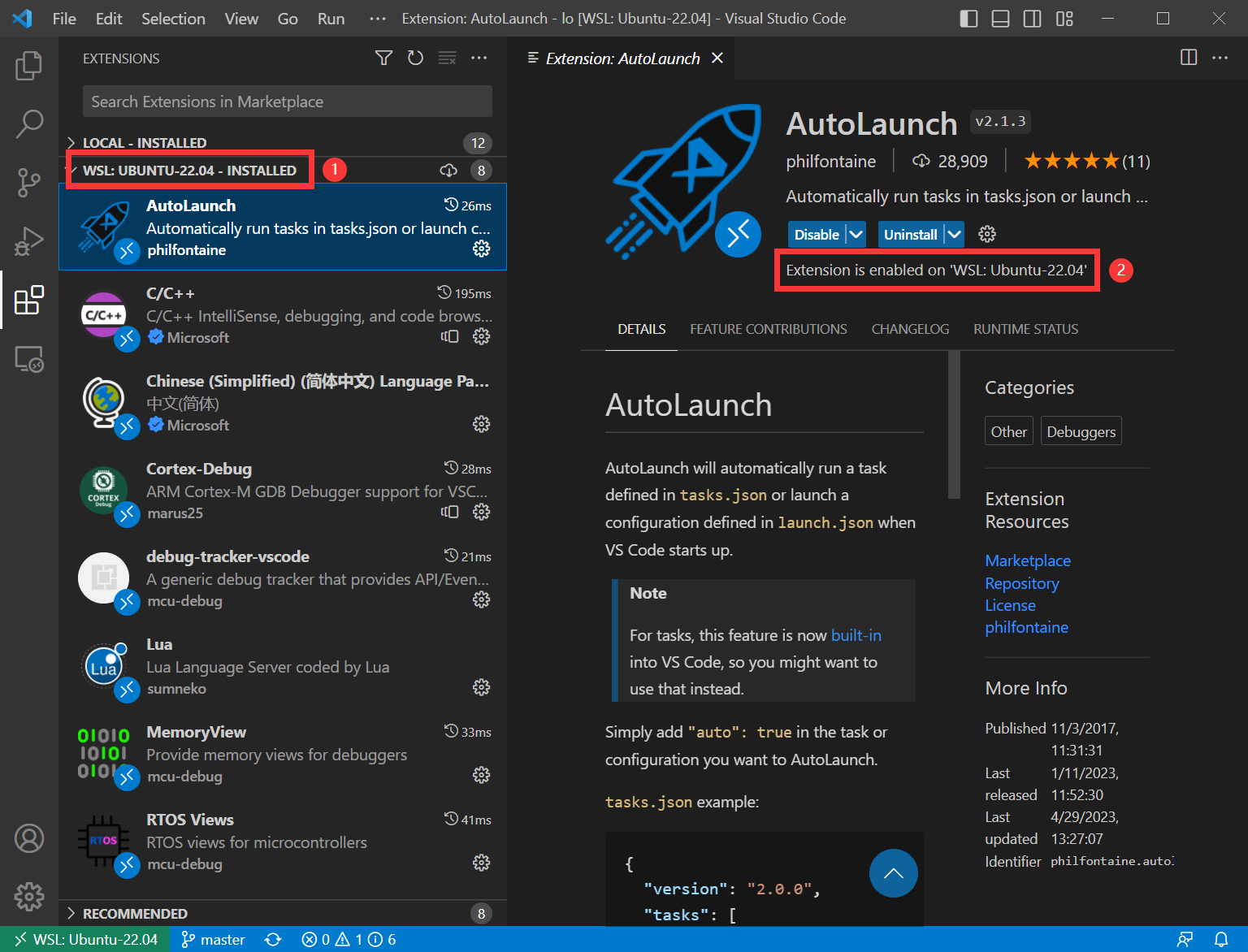Image resolution: width=1248 pixels, height=952 pixels.
Task: Follow the built-in link in Note
Action: click(856, 635)
